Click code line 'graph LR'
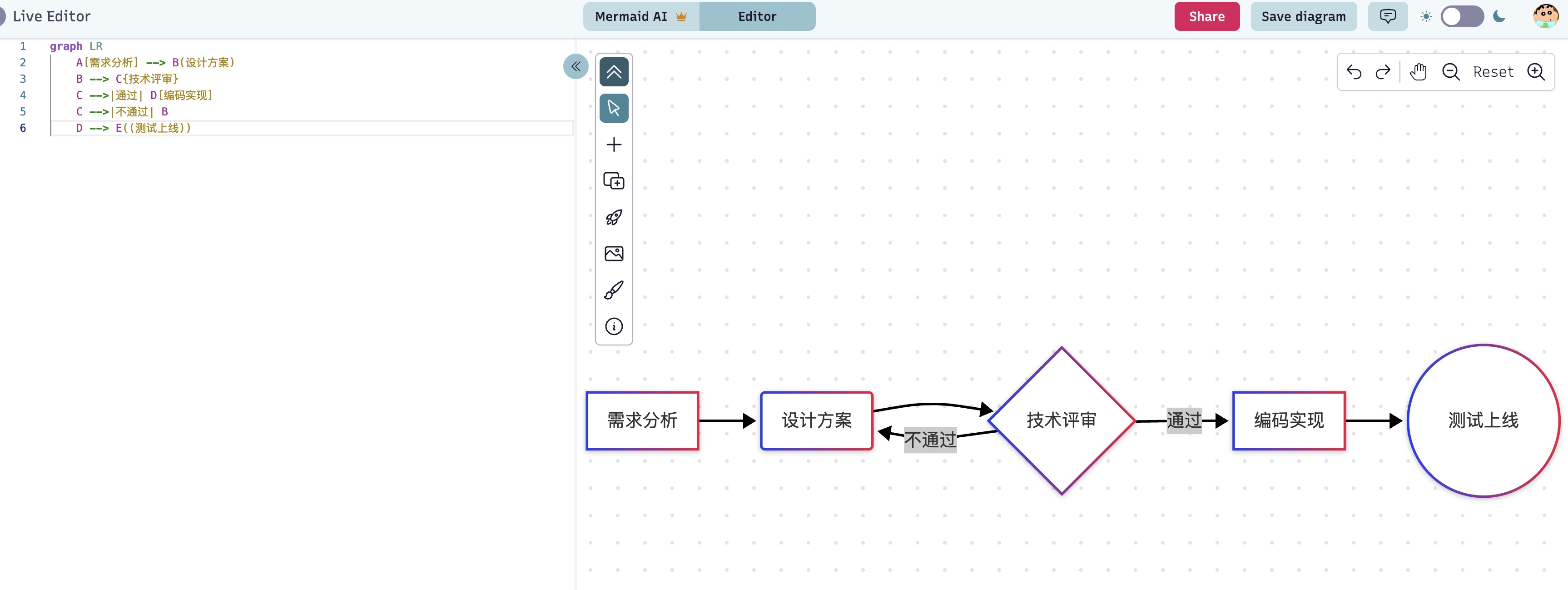The width and height of the screenshot is (1568, 590). 76,46
